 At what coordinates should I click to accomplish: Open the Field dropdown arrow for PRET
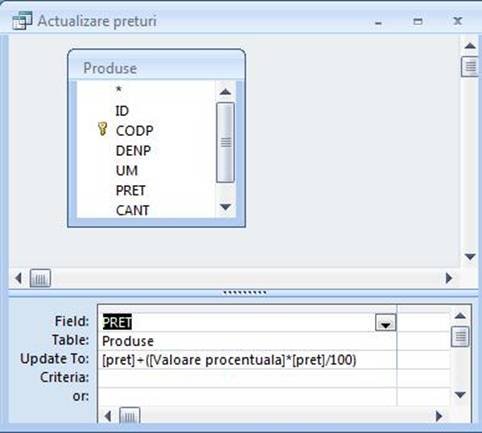pyautogui.click(x=385, y=323)
